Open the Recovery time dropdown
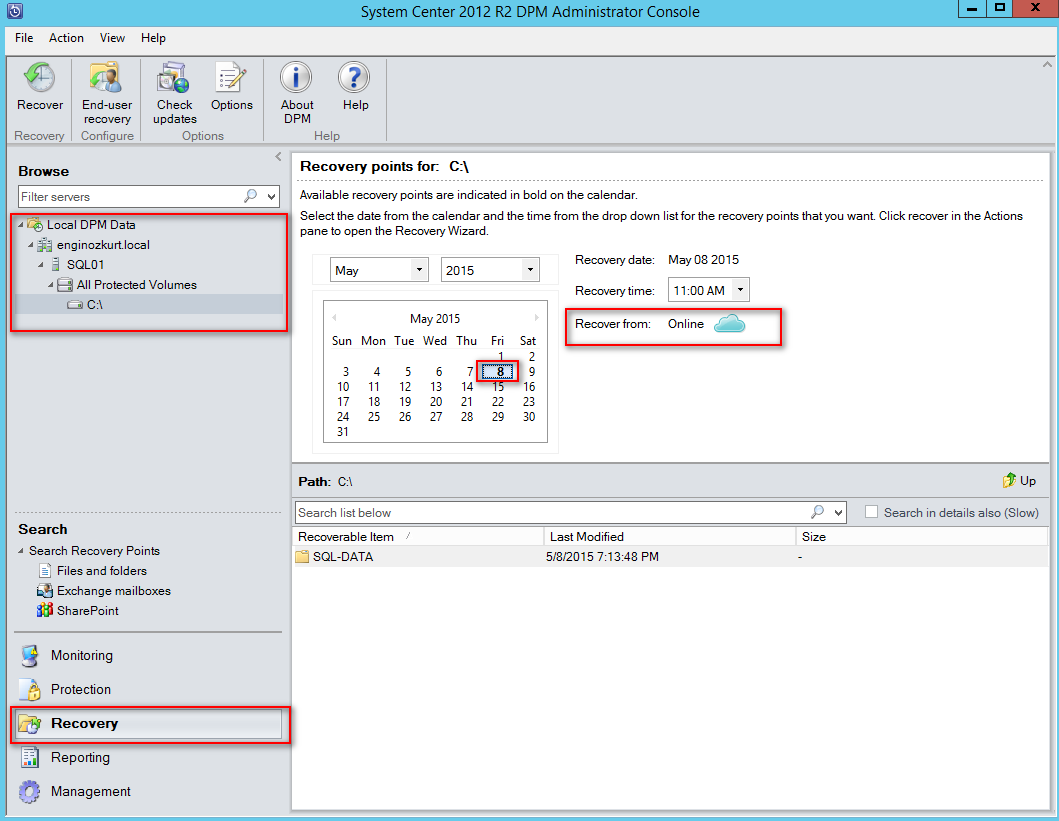 (740, 291)
